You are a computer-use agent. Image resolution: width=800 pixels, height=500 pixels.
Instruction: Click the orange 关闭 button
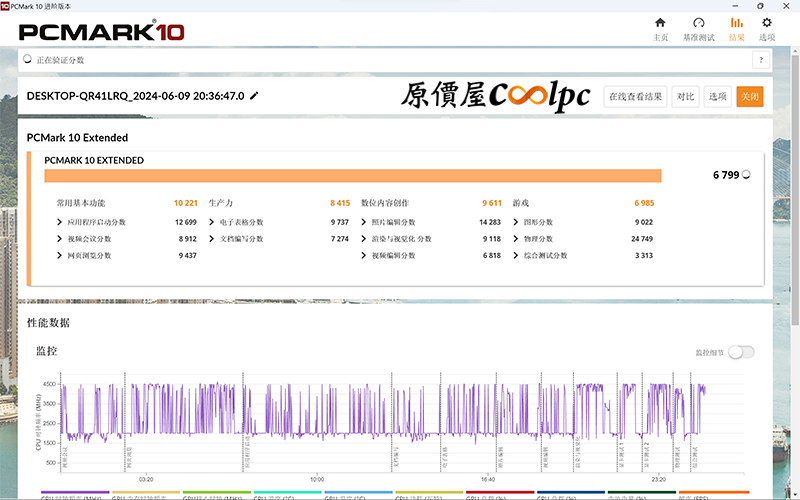(749, 96)
